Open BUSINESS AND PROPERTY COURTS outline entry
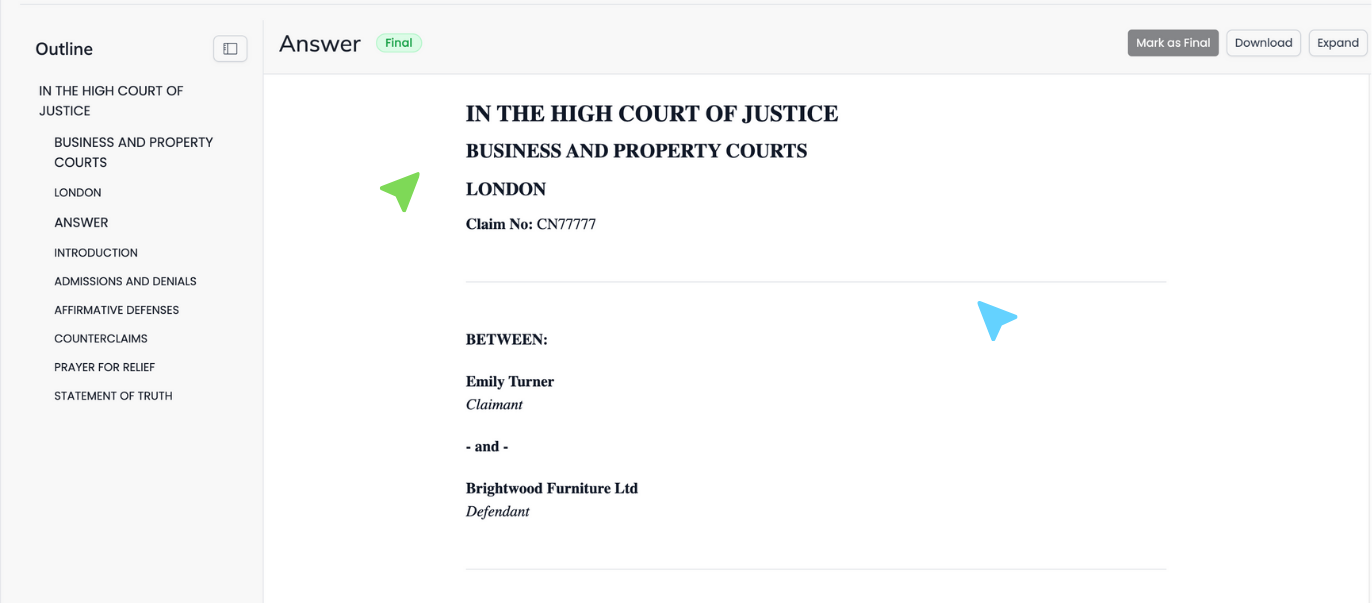 (134, 152)
